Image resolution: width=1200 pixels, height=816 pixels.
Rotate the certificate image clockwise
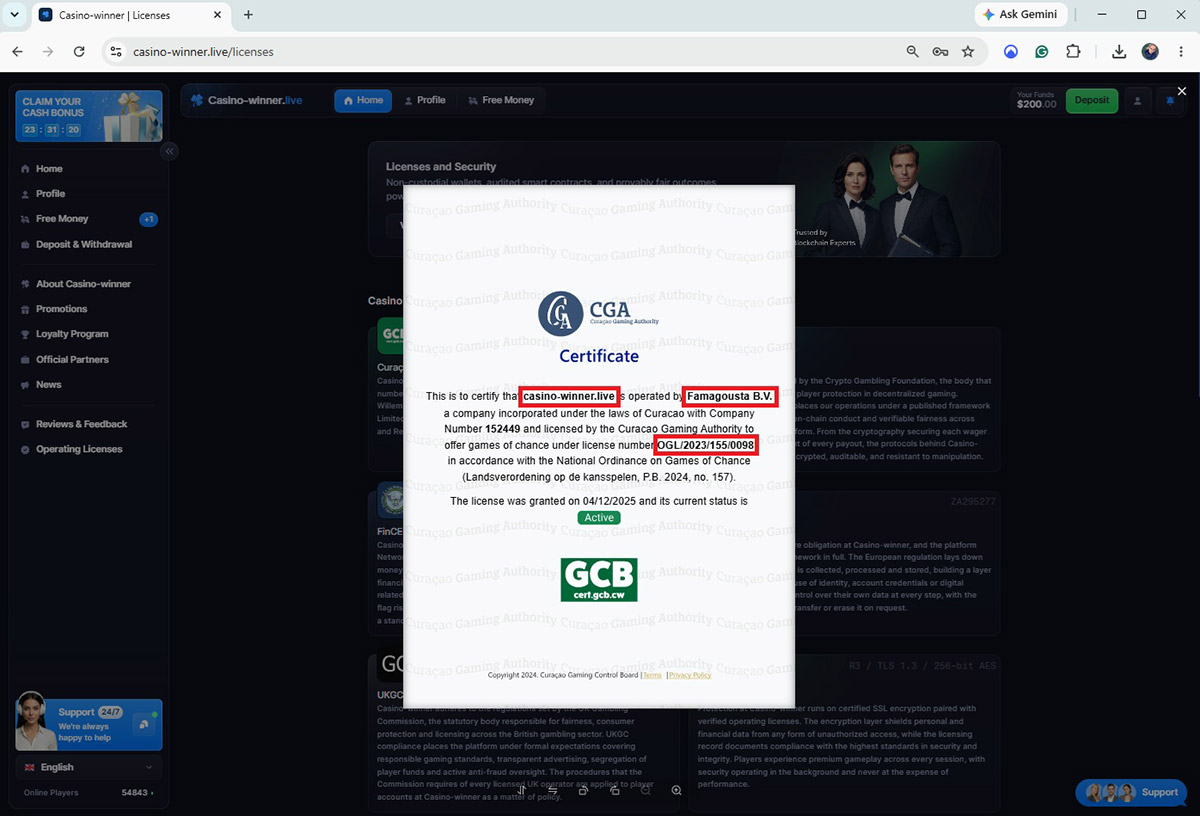(615, 790)
